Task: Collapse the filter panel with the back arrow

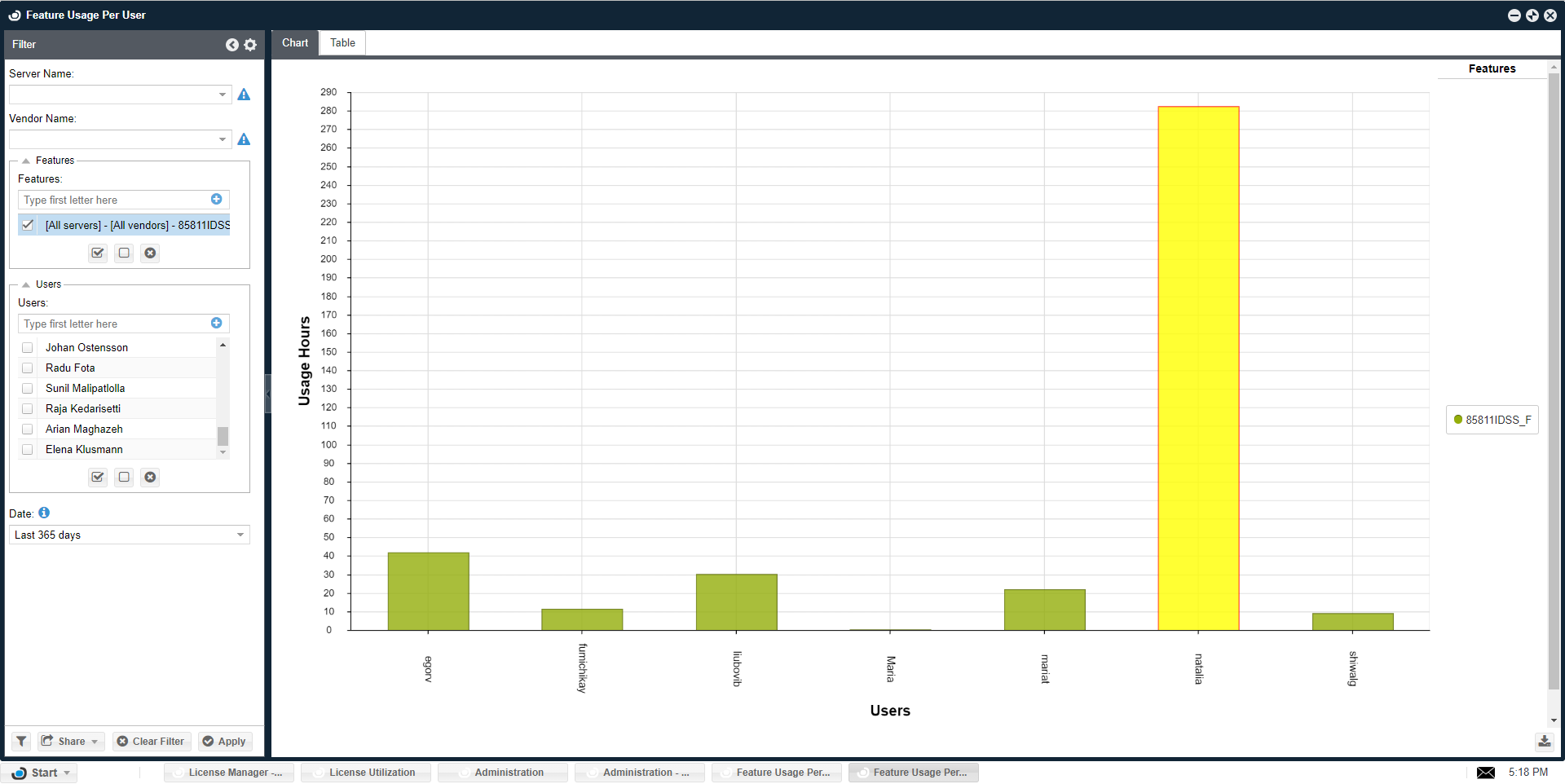Action: (232, 45)
